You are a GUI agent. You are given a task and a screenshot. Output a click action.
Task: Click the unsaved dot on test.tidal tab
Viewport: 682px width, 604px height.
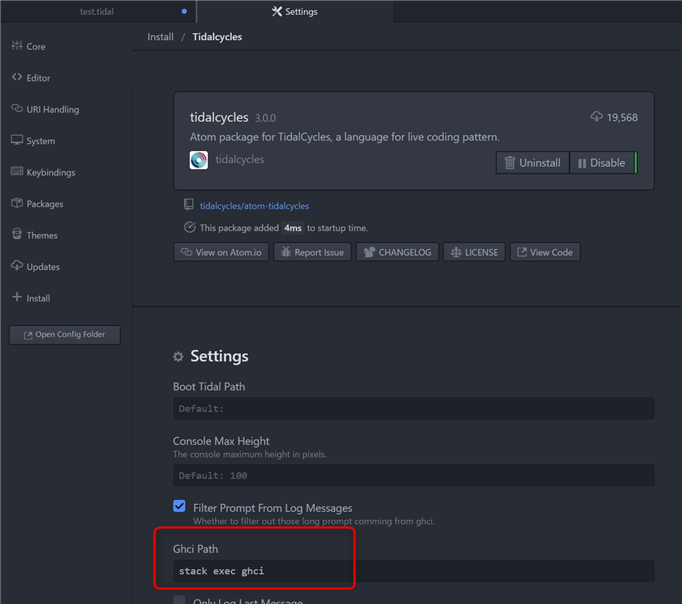[x=184, y=11]
